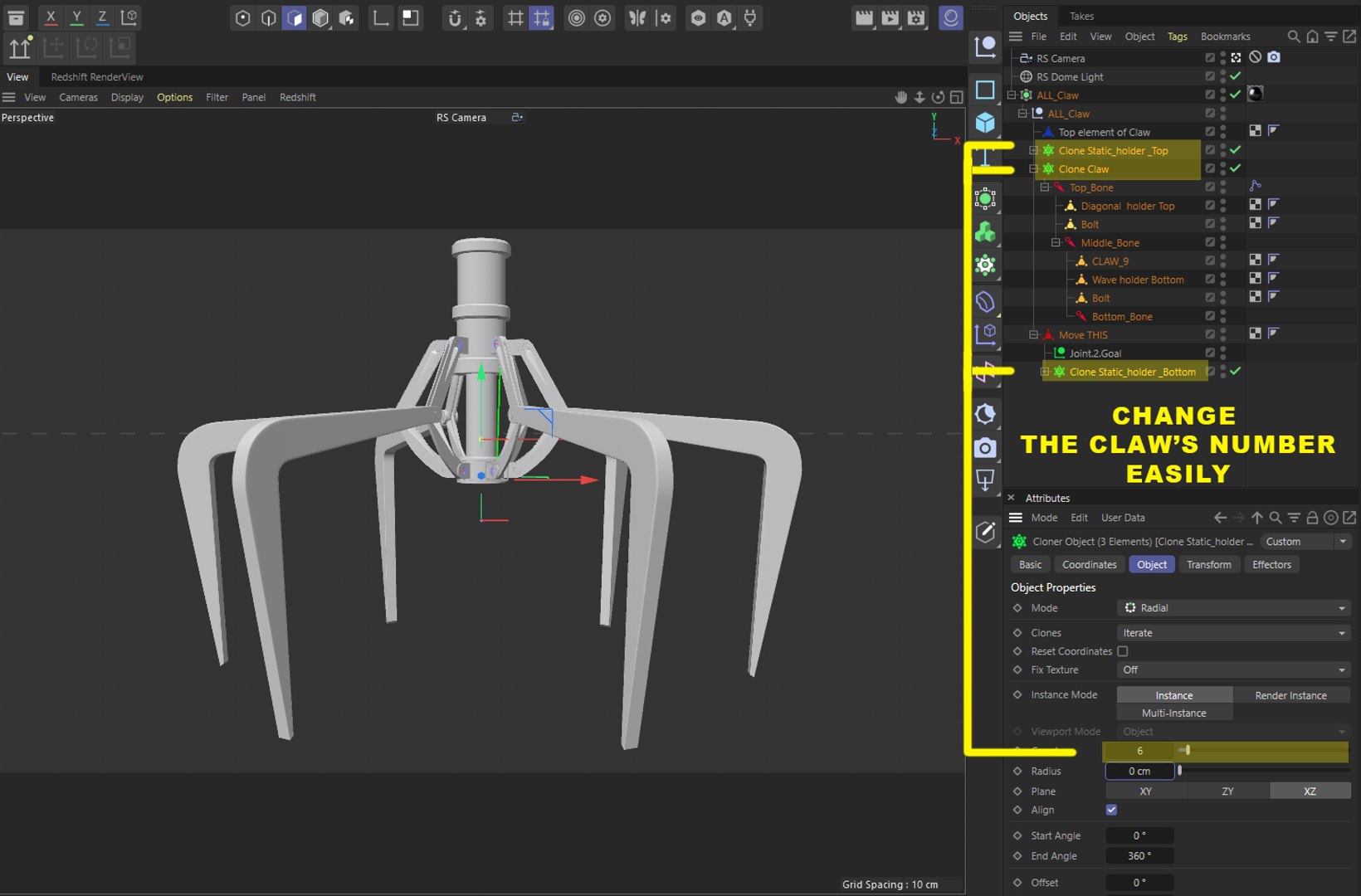The height and width of the screenshot is (896, 1361).
Task: Toggle the Align checkbox
Action: point(1111,810)
